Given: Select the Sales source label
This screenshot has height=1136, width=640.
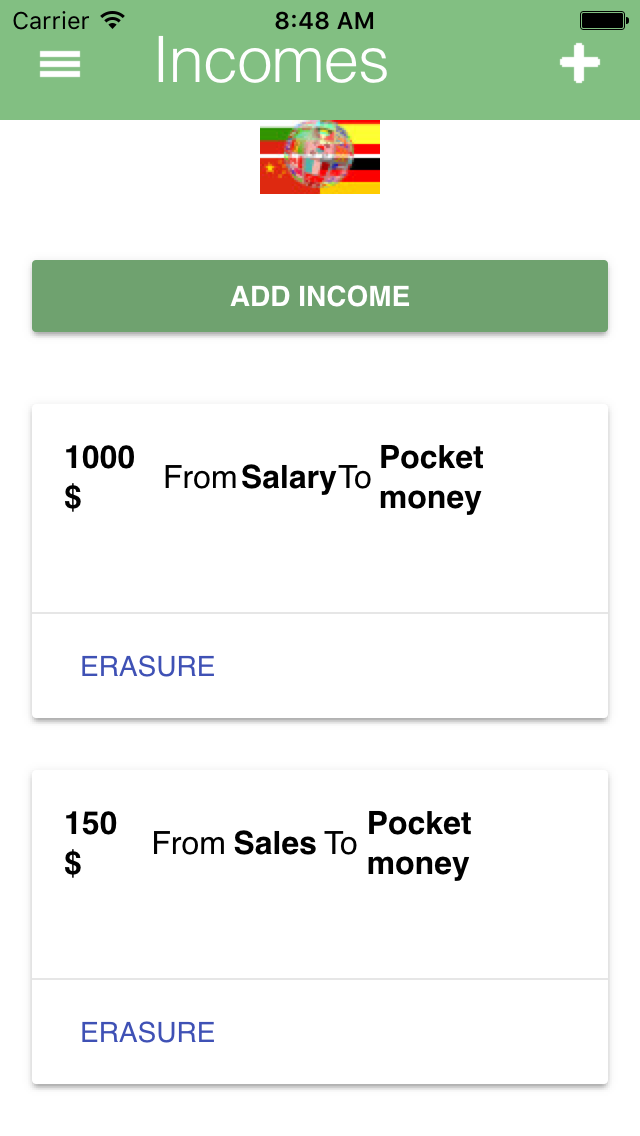Looking at the screenshot, I should [x=275, y=843].
